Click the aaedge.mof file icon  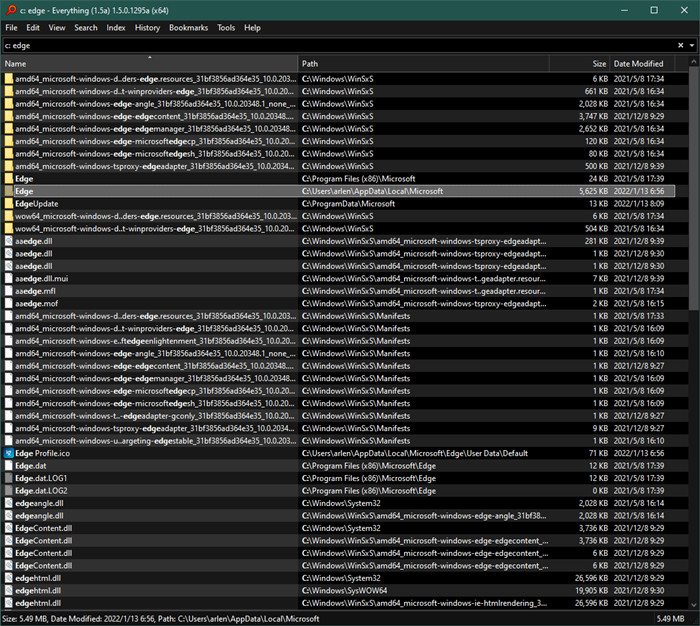[9, 304]
